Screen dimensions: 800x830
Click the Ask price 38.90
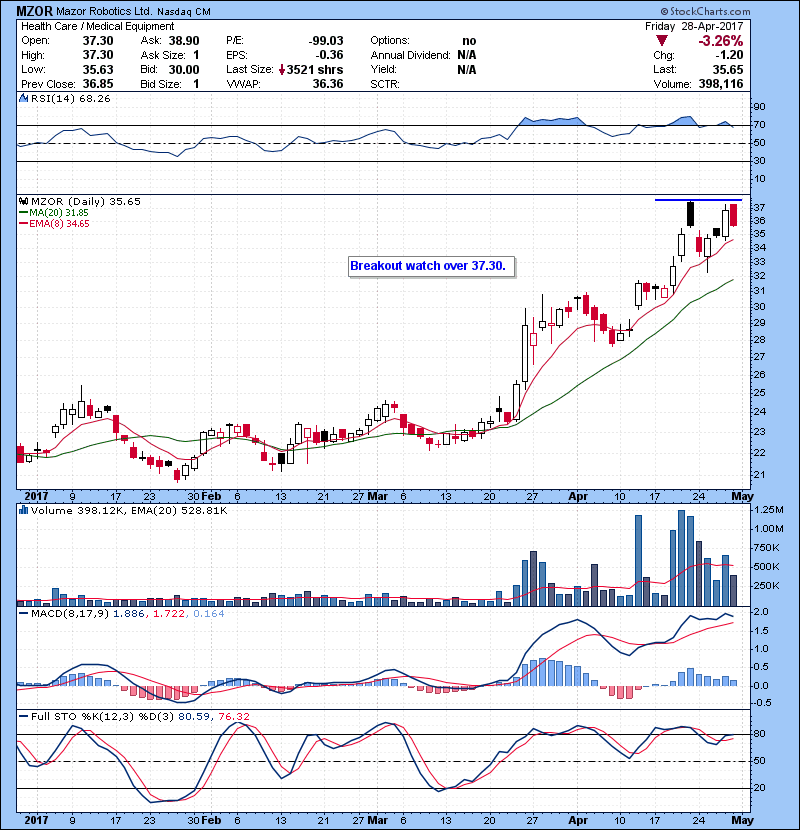point(184,41)
